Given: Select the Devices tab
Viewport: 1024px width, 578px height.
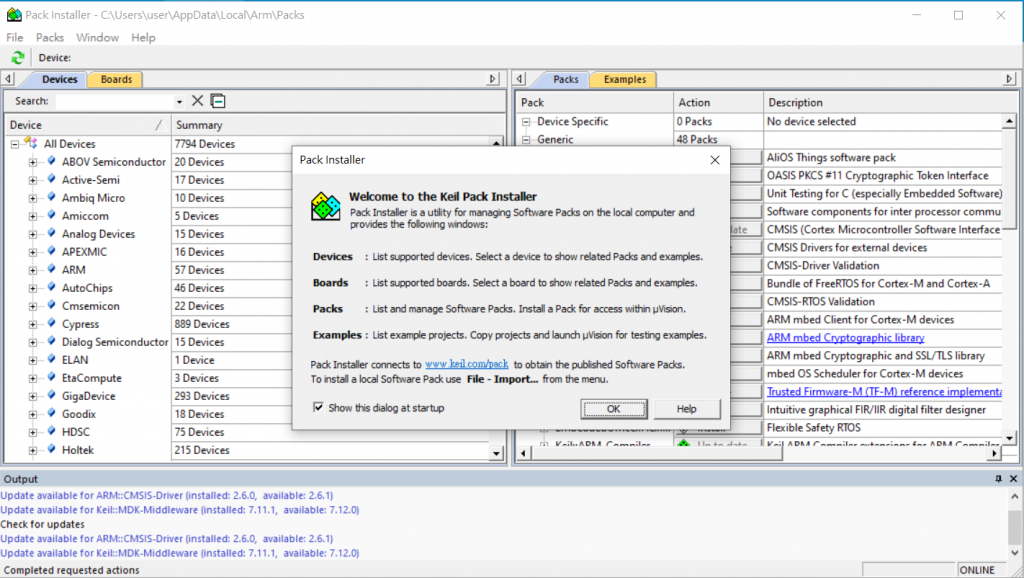Looking at the screenshot, I should pos(59,79).
